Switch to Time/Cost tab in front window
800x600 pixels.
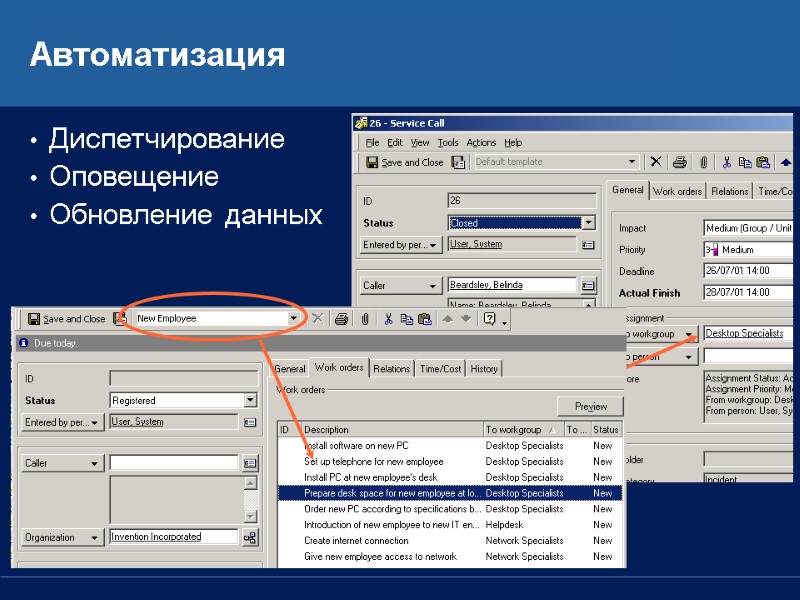click(440, 368)
